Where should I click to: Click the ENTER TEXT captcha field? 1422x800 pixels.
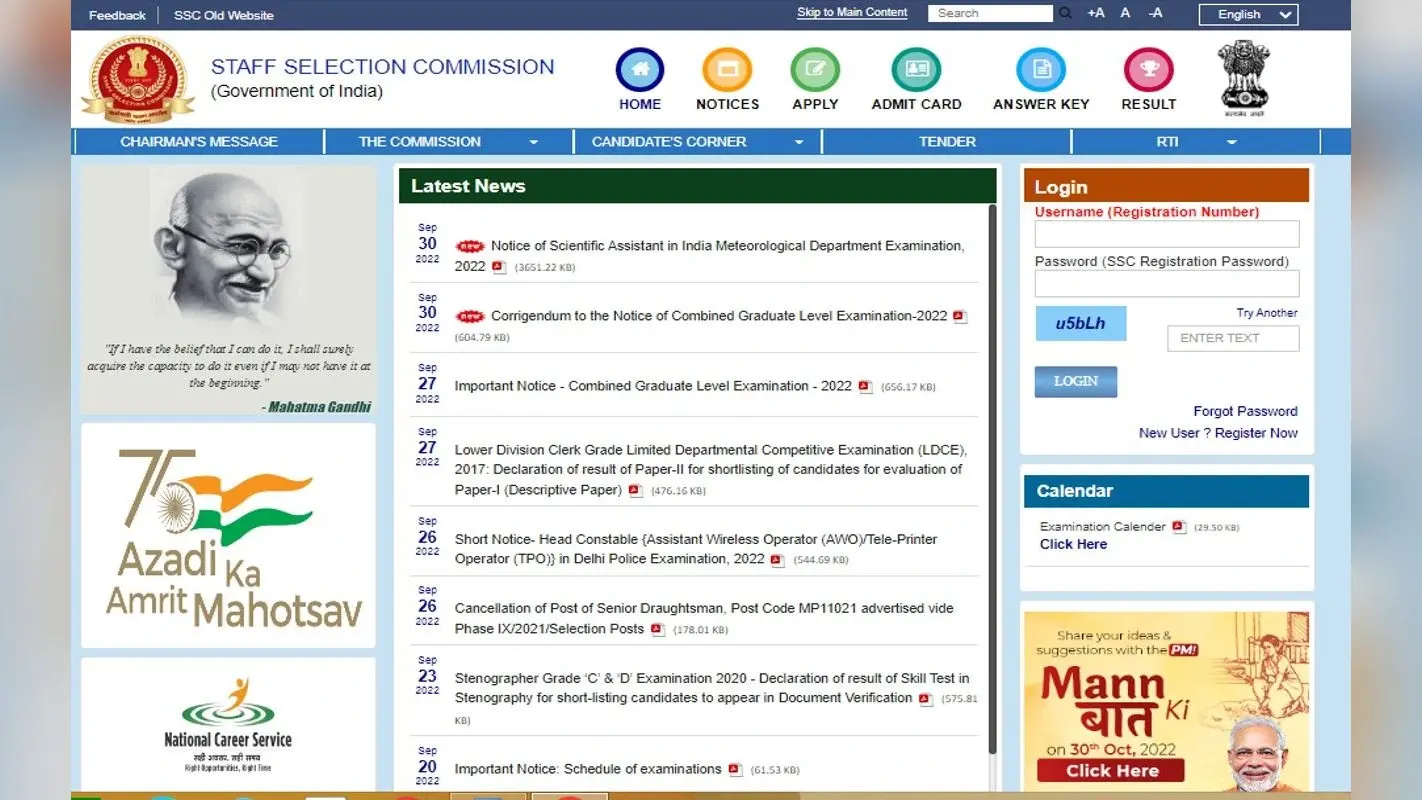(1233, 338)
